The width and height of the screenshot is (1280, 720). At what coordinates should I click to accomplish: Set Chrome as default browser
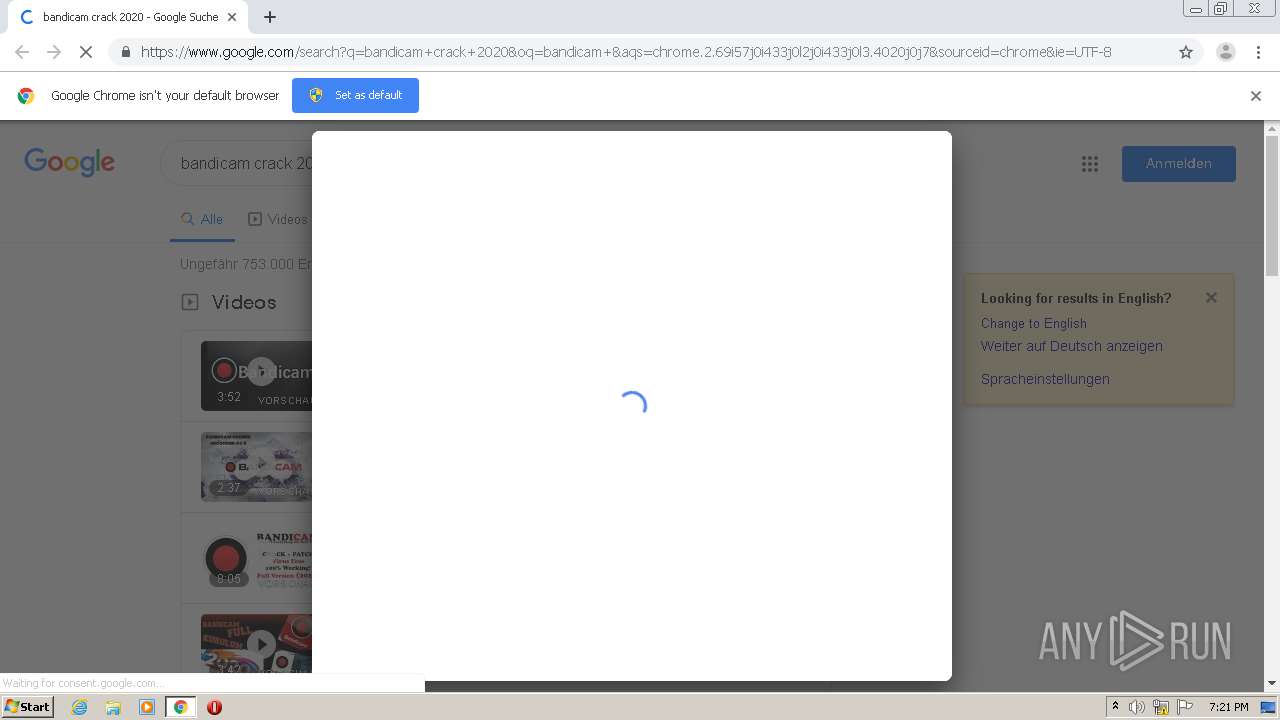[355, 95]
